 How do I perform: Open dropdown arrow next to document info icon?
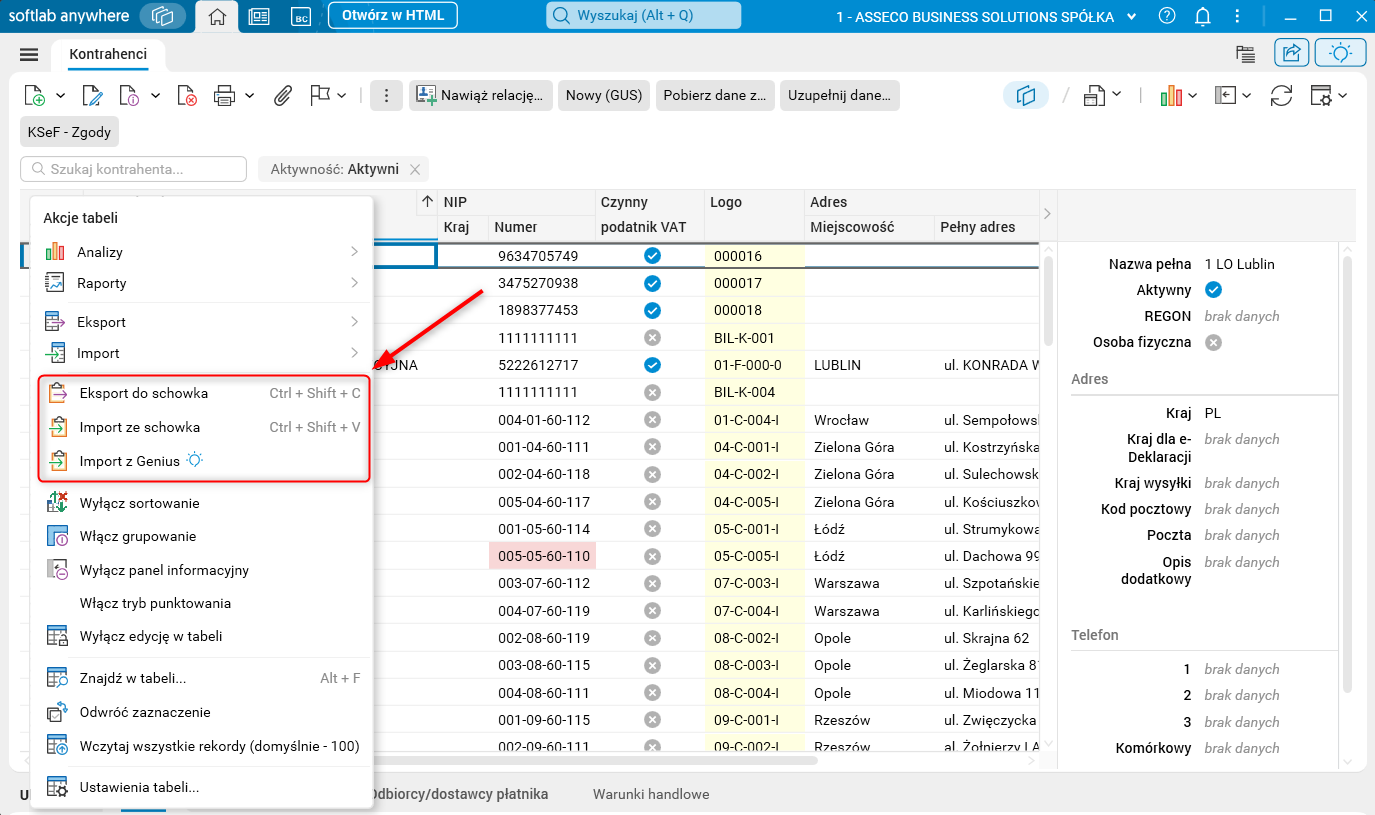point(155,95)
